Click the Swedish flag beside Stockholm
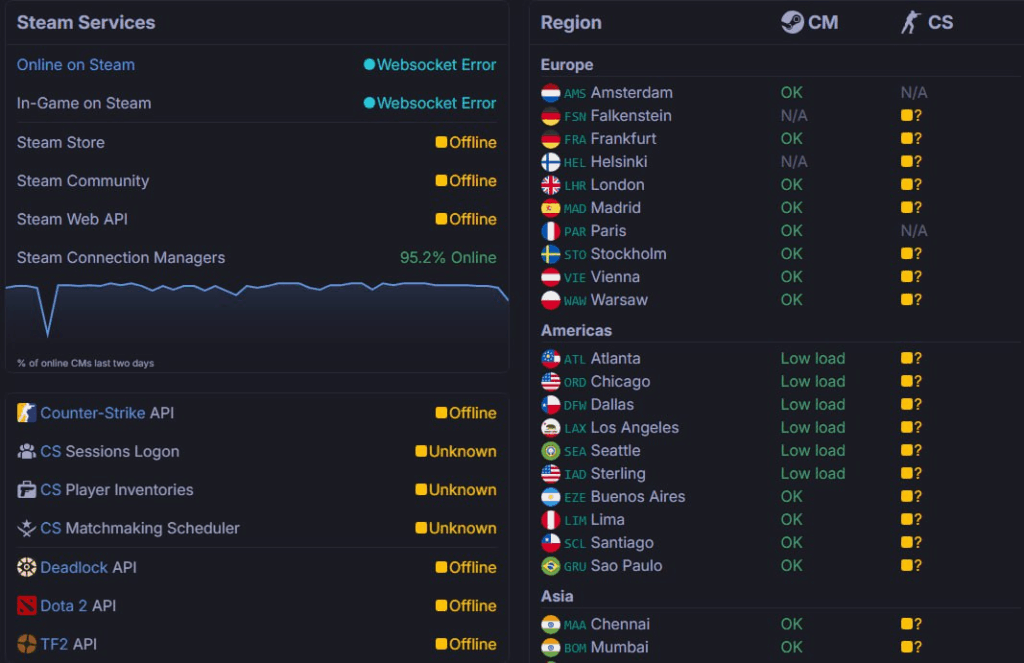Viewport: 1024px width, 663px height. [551, 254]
